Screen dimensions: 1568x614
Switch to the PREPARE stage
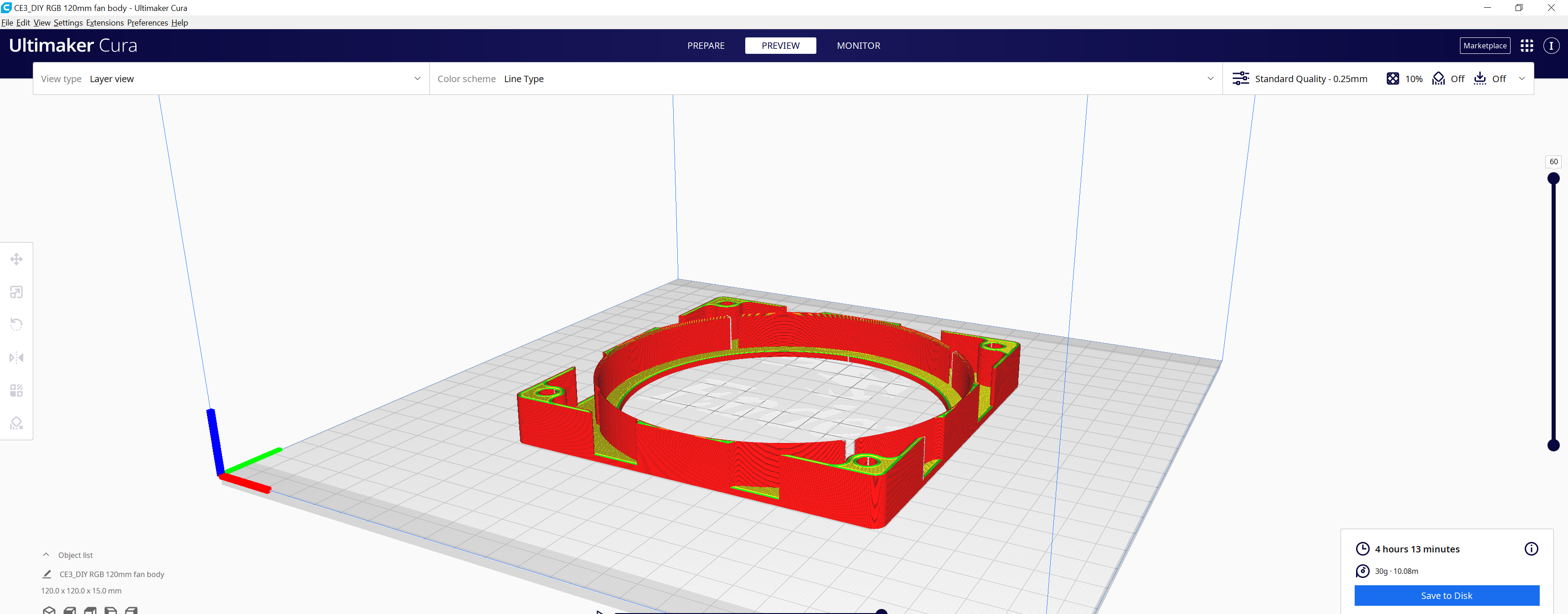[x=706, y=46]
